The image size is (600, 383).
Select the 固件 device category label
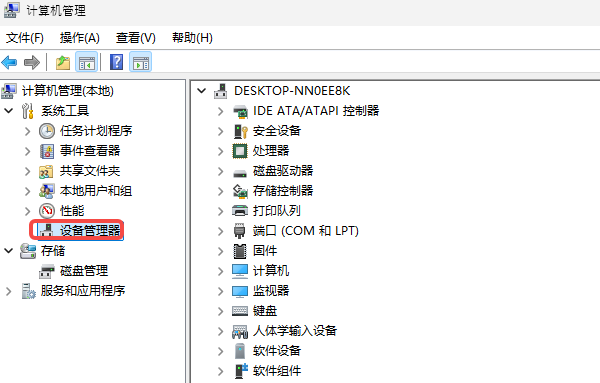pos(265,251)
